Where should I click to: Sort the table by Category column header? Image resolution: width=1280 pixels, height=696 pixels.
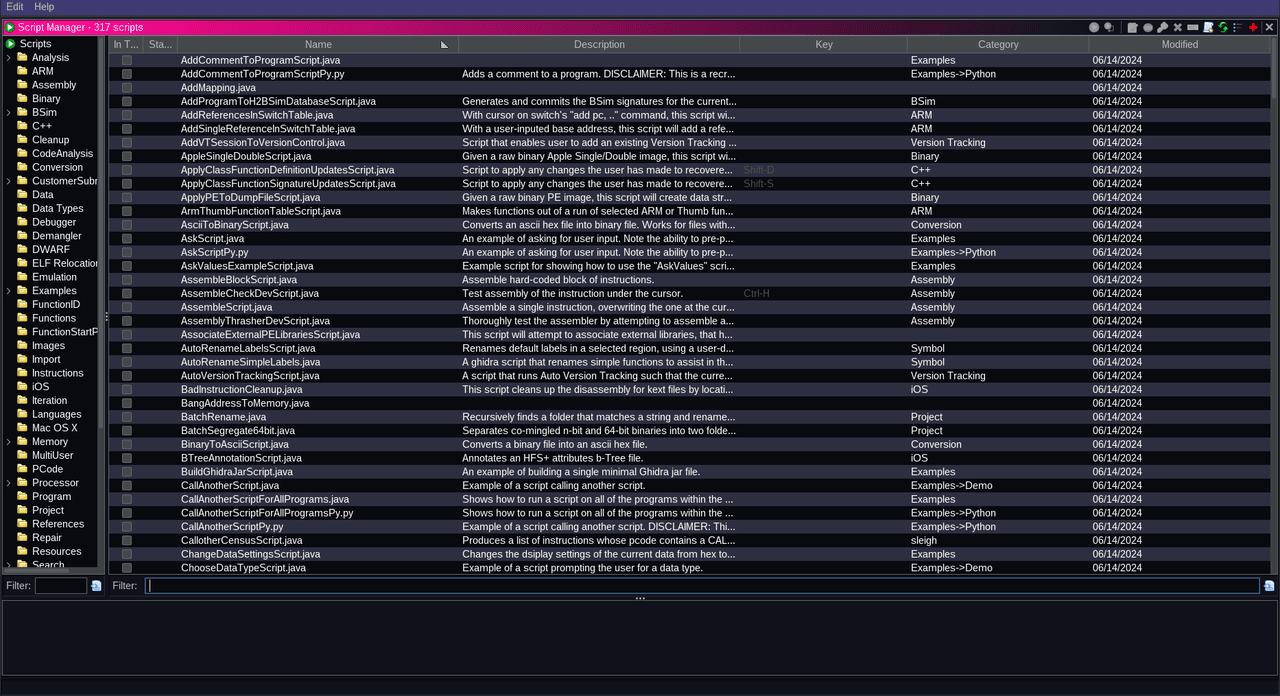[997, 45]
